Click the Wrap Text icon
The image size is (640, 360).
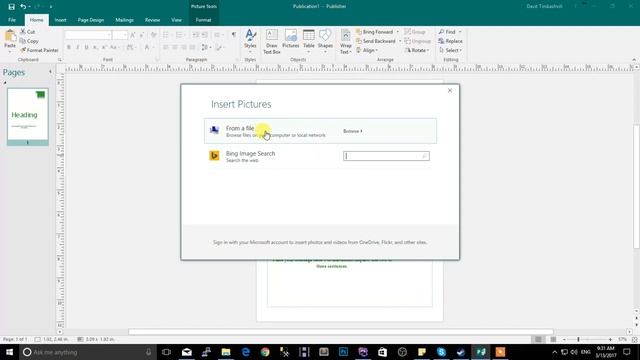(346, 36)
